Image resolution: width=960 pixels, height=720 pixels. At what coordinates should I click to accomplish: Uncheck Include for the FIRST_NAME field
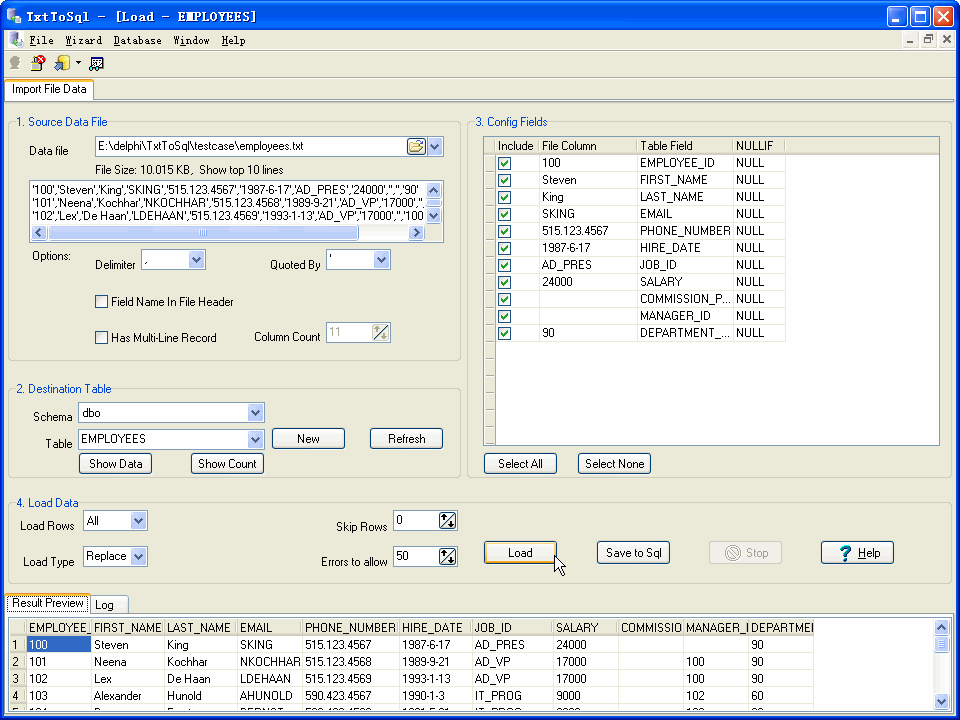tap(504, 181)
